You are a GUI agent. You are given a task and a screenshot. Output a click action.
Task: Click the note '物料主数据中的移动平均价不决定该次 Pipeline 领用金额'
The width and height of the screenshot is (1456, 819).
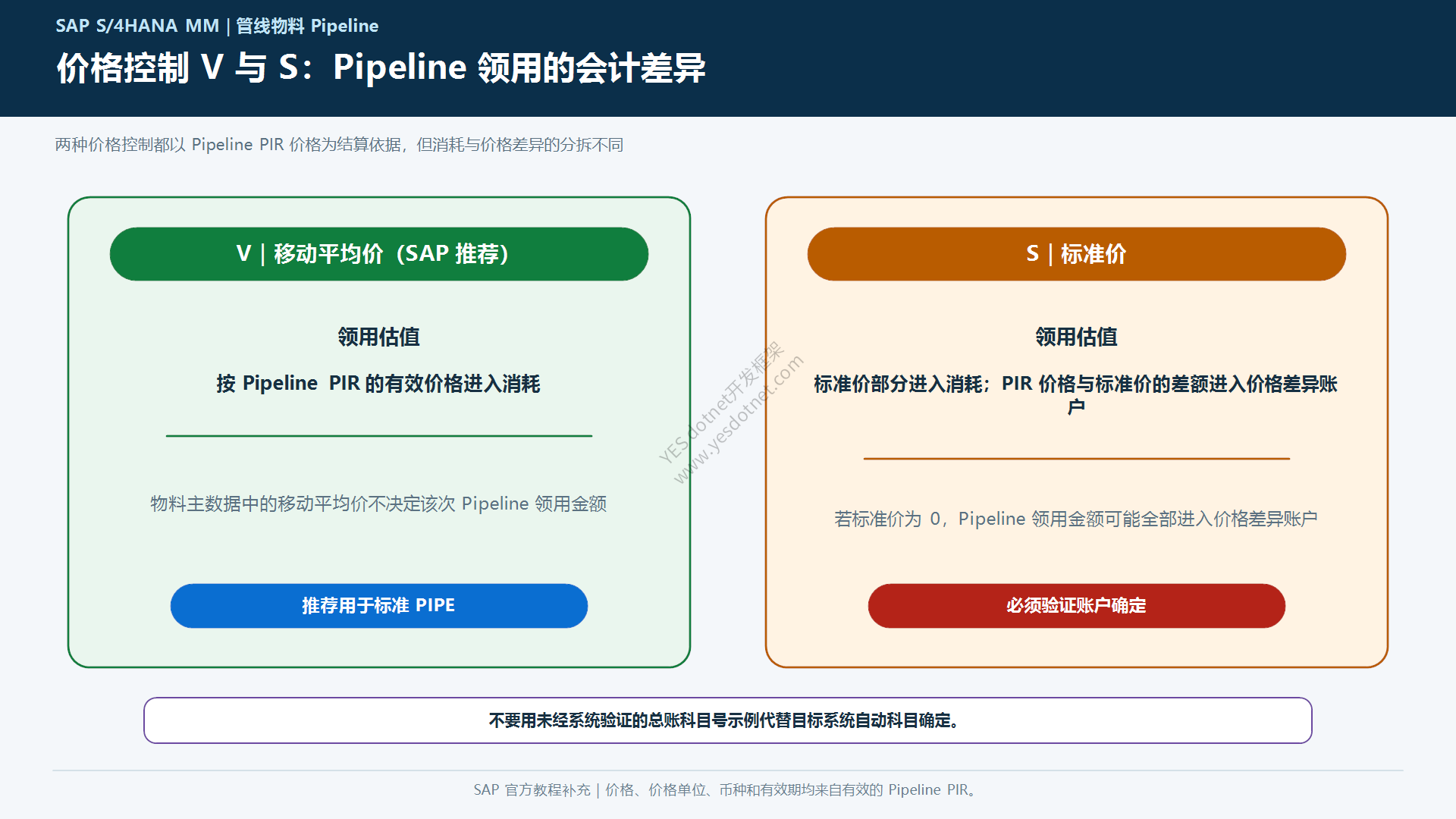pos(378,504)
